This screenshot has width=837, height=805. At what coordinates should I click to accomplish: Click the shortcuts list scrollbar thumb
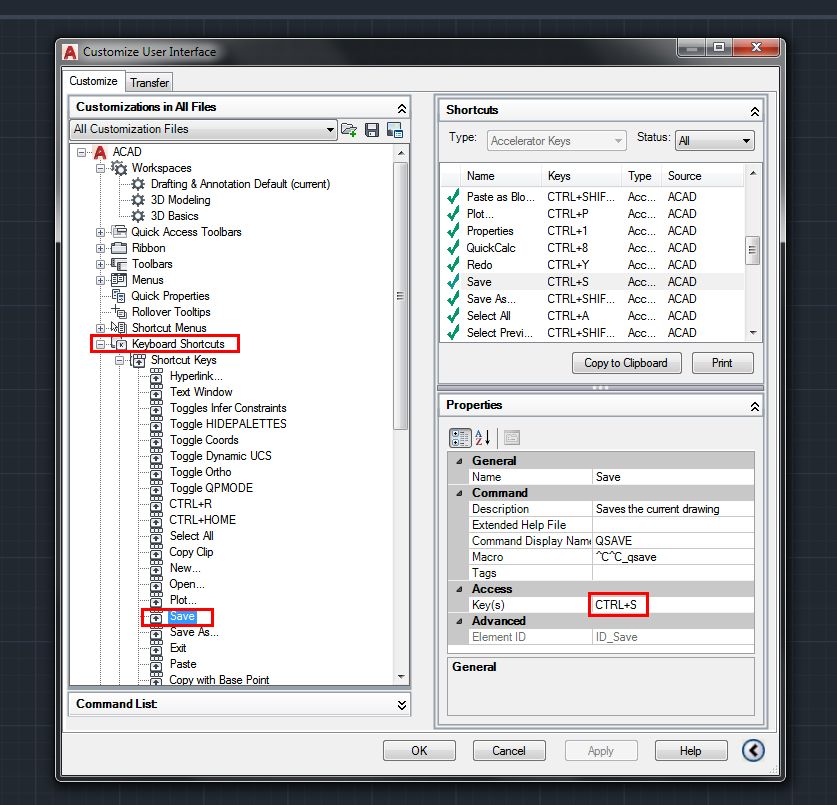(752, 250)
